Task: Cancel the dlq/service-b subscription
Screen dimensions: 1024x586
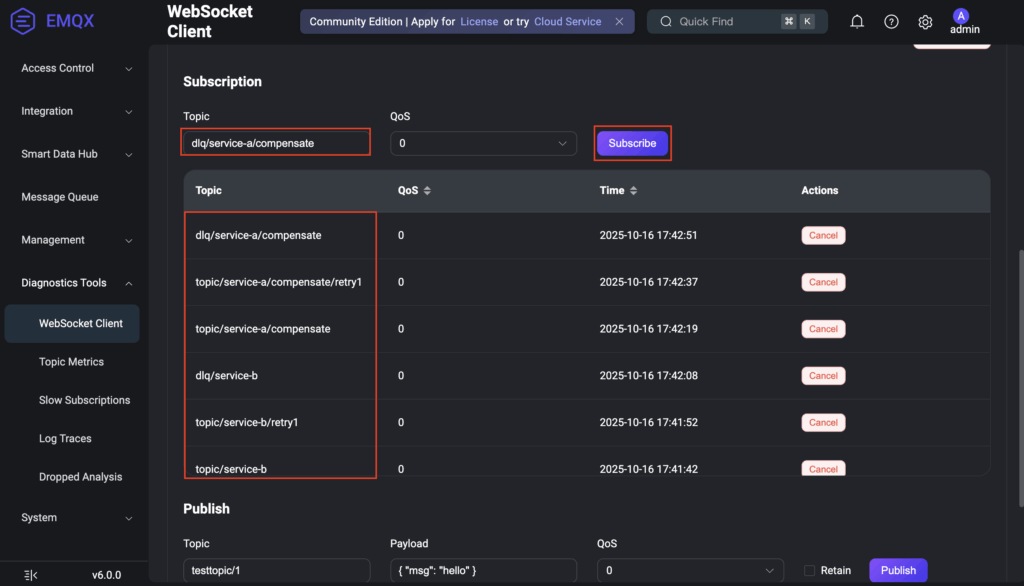Action: pos(823,376)
